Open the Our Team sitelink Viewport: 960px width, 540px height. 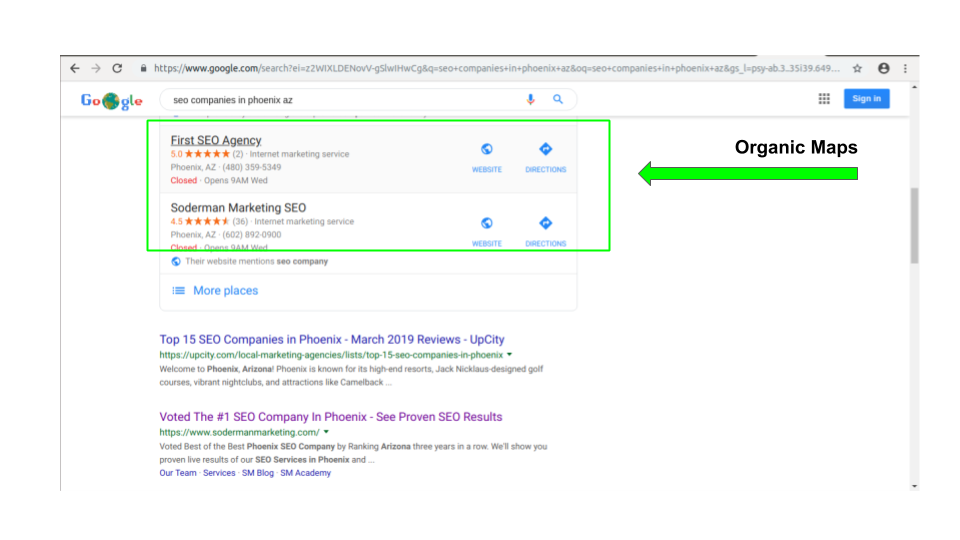point(178,473)
